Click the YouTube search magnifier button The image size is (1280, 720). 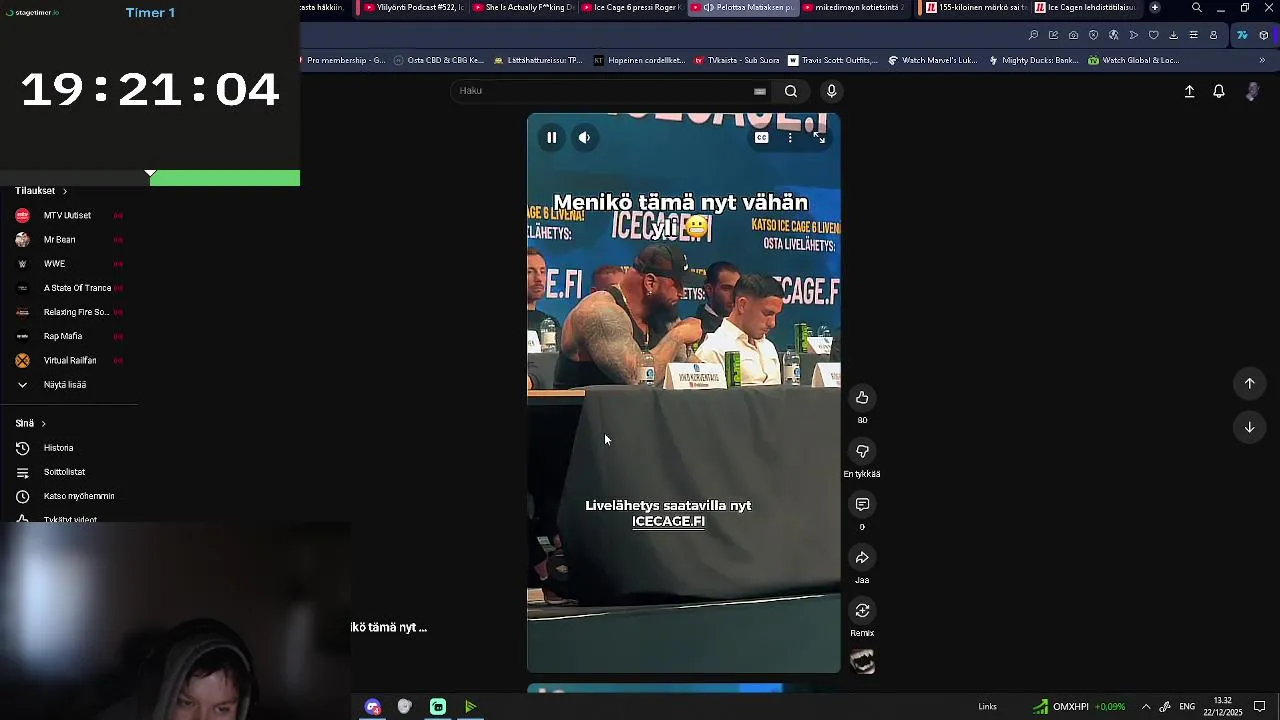click(x=791, y=91)
